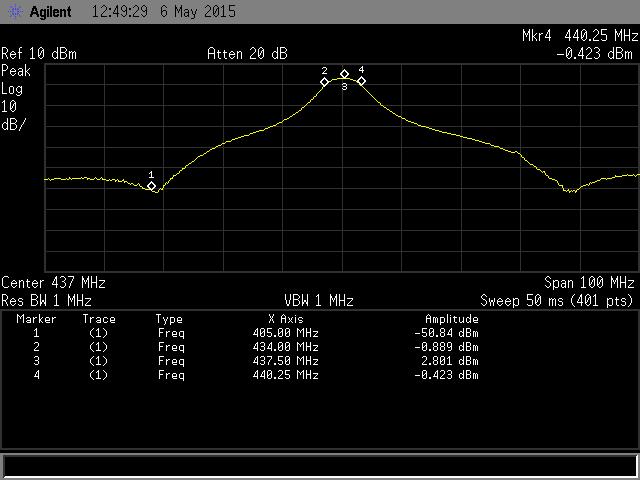Select marker 4 diamond on the trace
The height and width of the screenshot is (480, 640).
(361, 81)
